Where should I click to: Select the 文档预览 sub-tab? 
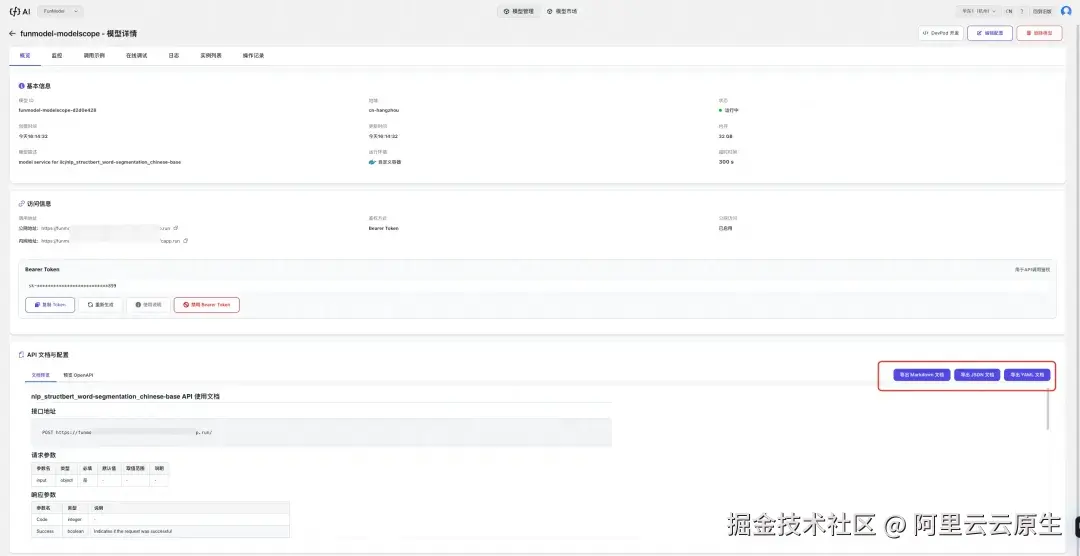(x=40, y=375)
